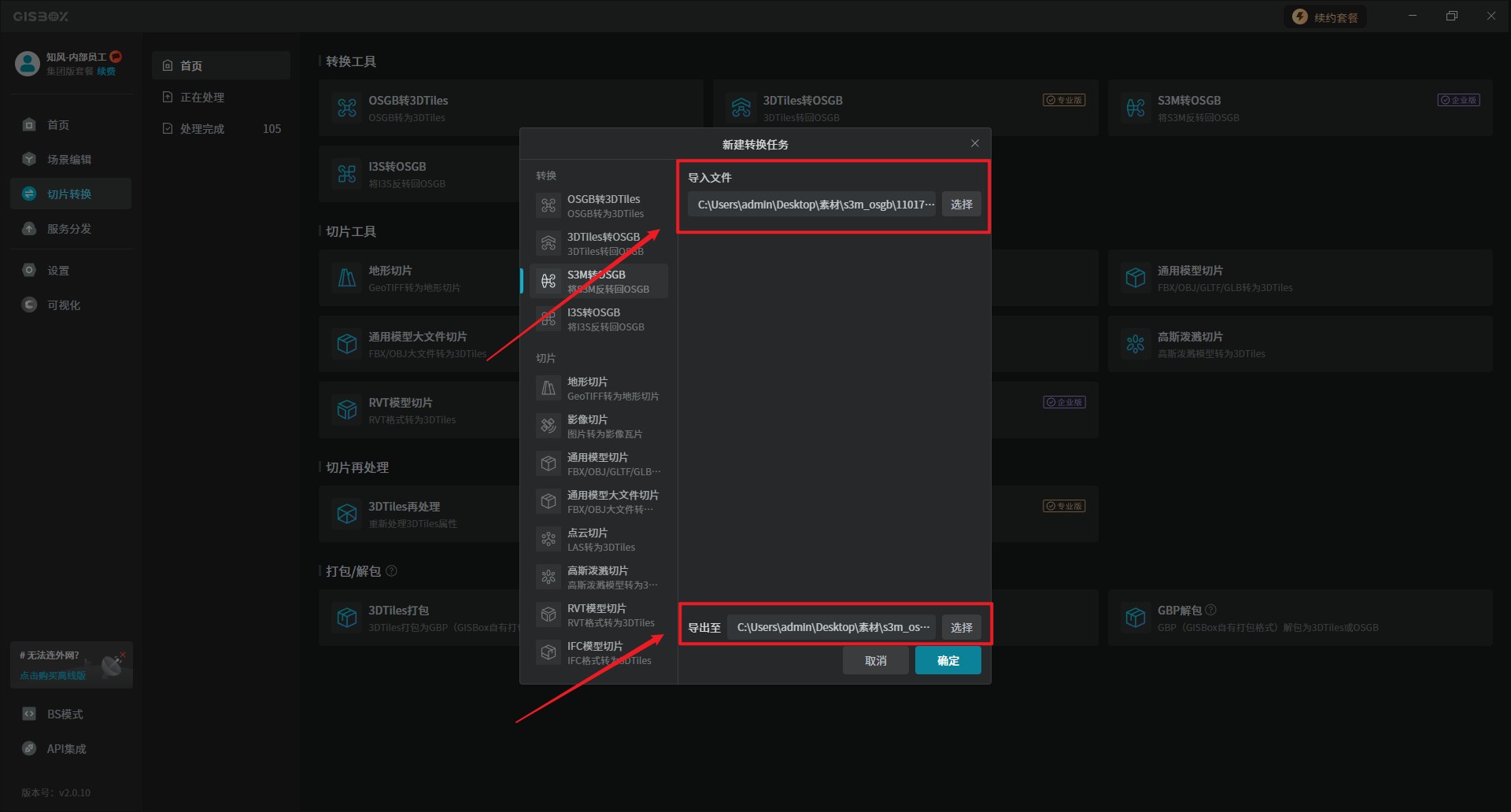Open the IFC模型切片 icon in dialog
Image resolution: width=1511 pixels, height=812 pixels.
click(549, 653)
